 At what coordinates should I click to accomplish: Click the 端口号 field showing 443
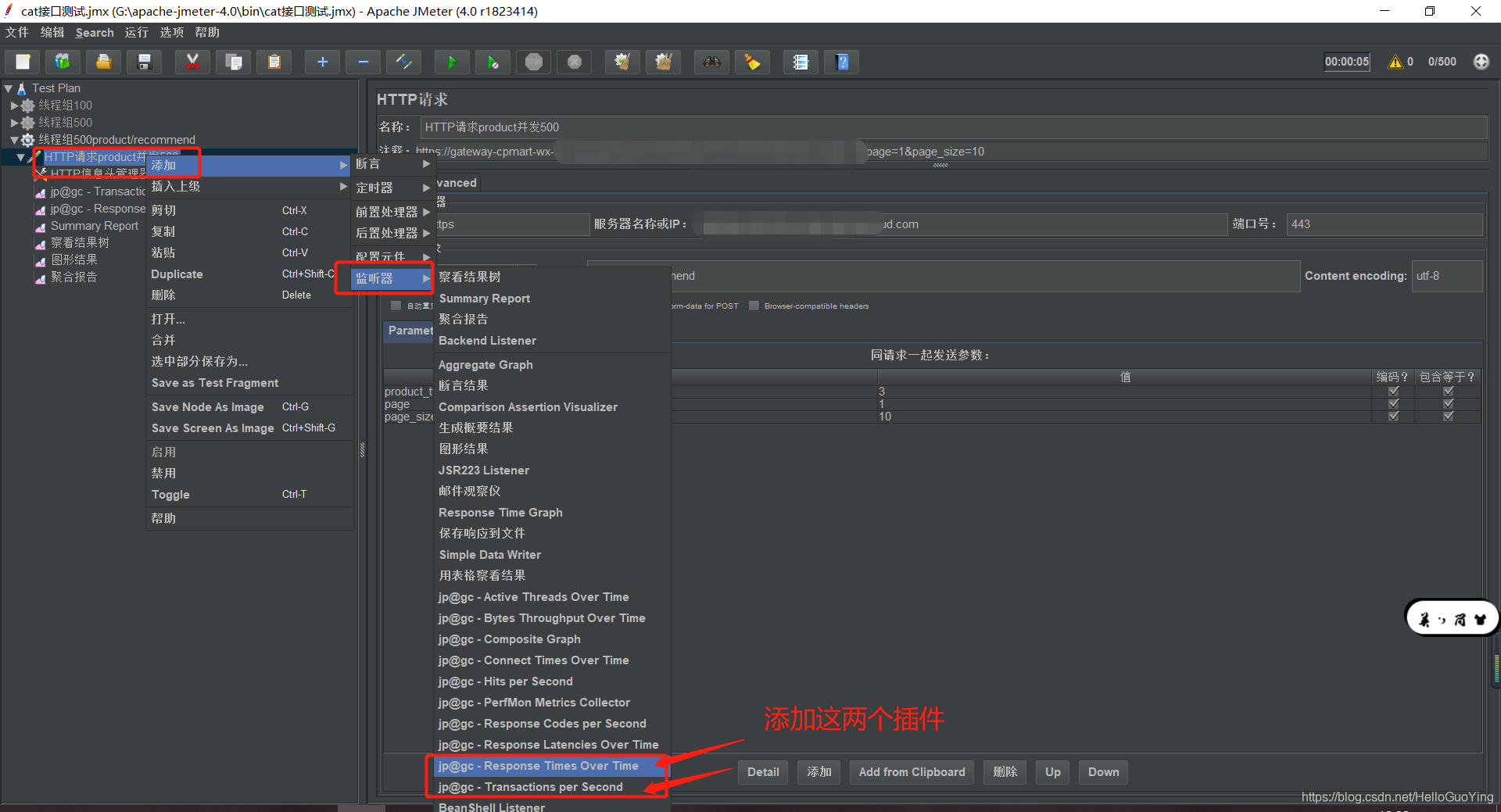point(1385,224)
